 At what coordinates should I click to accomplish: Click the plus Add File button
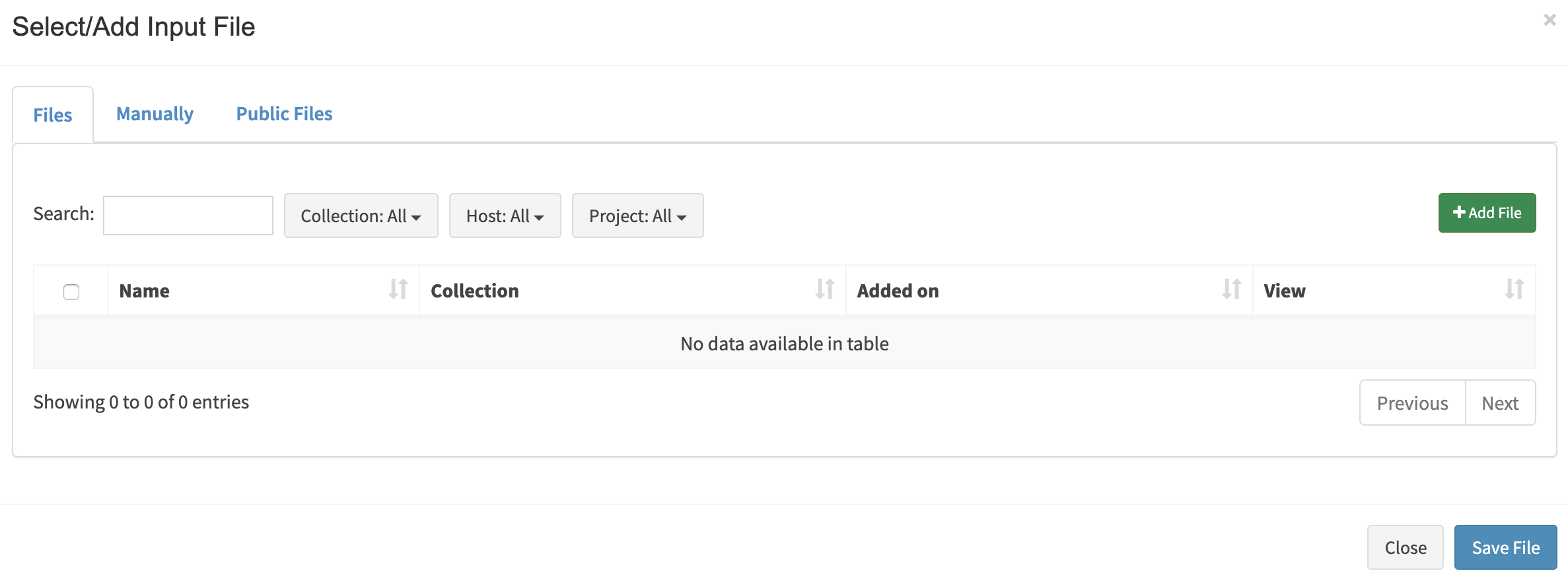1487,213
